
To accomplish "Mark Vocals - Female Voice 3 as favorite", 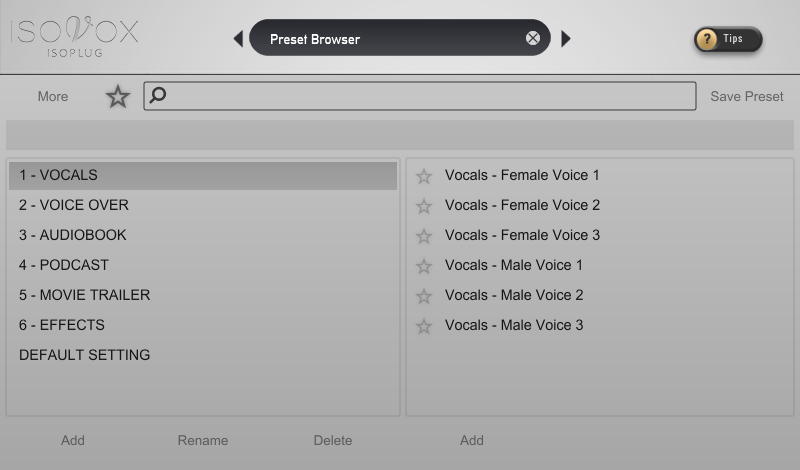I will point(424,236).
